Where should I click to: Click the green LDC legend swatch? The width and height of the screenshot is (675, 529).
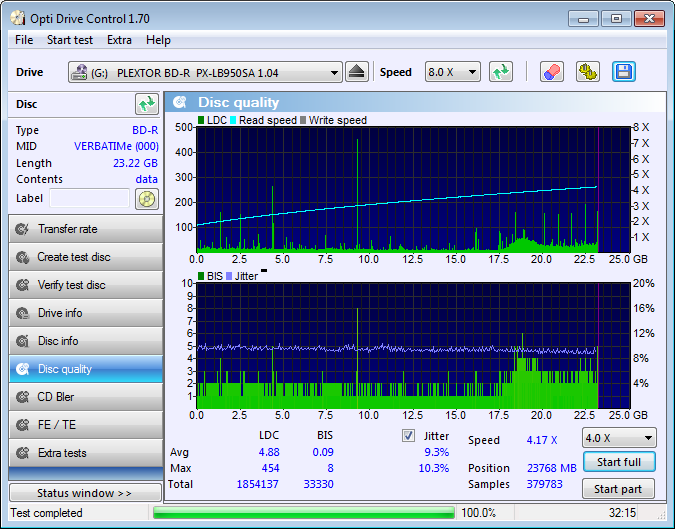(x=201, y=120)
